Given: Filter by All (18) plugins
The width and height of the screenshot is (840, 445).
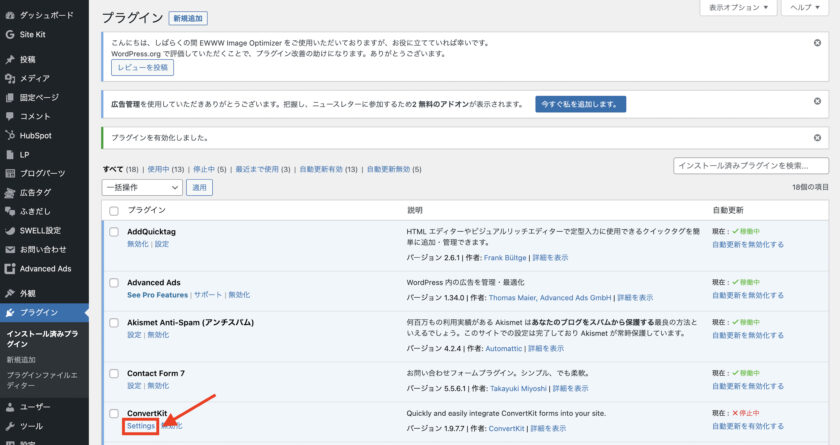Looking at the screenshot, I should pyautogui.click(x=121, y=169).
